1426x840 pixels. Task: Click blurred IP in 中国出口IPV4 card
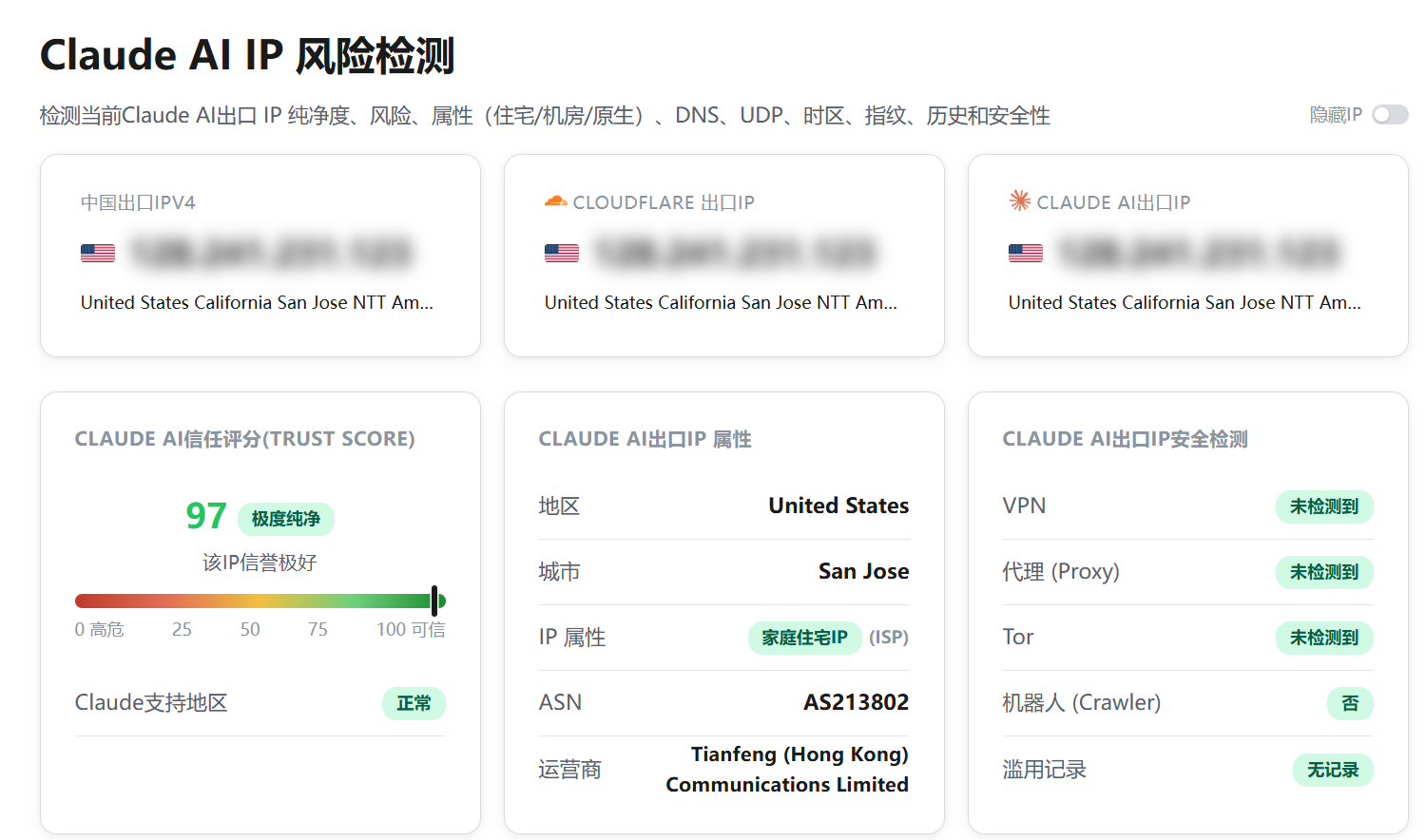click(x=271, y=253)
